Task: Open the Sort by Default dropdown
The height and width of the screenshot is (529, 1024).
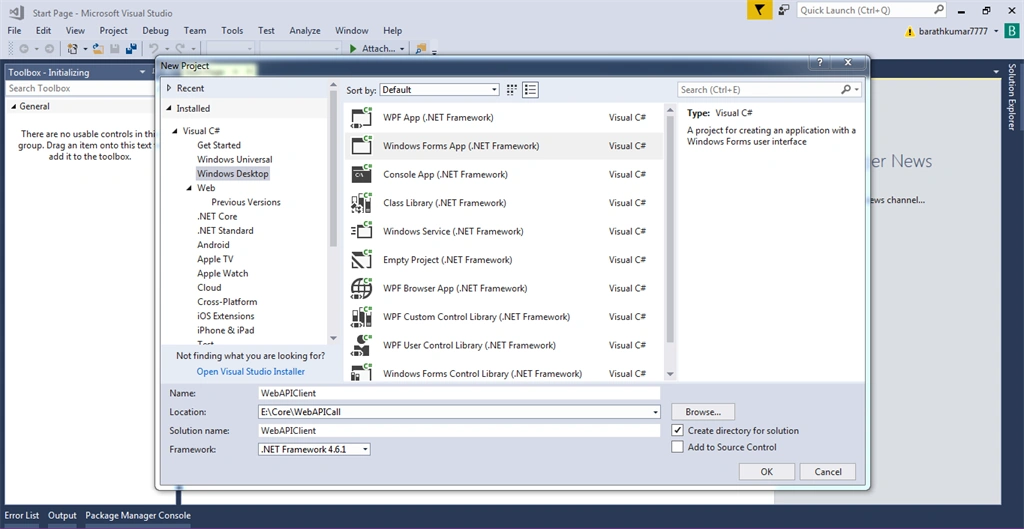Action: click(x=440, y=90)
